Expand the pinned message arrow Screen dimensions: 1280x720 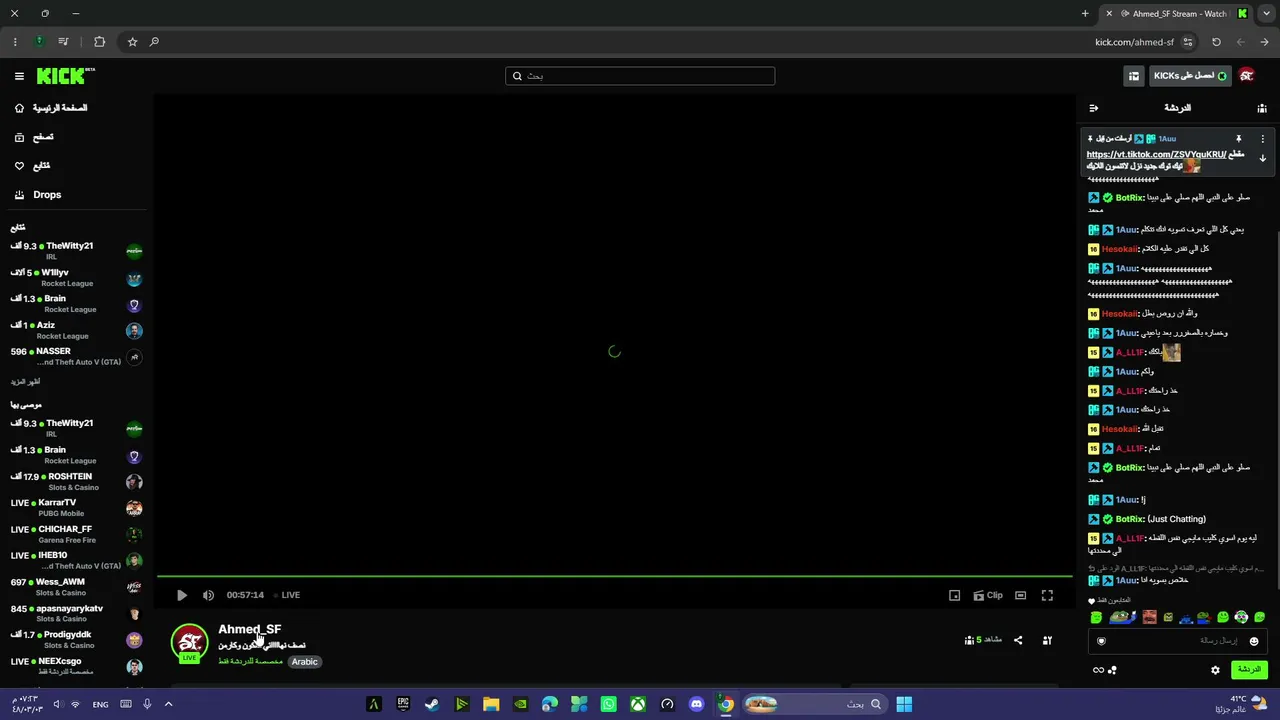coord(1262,158)
